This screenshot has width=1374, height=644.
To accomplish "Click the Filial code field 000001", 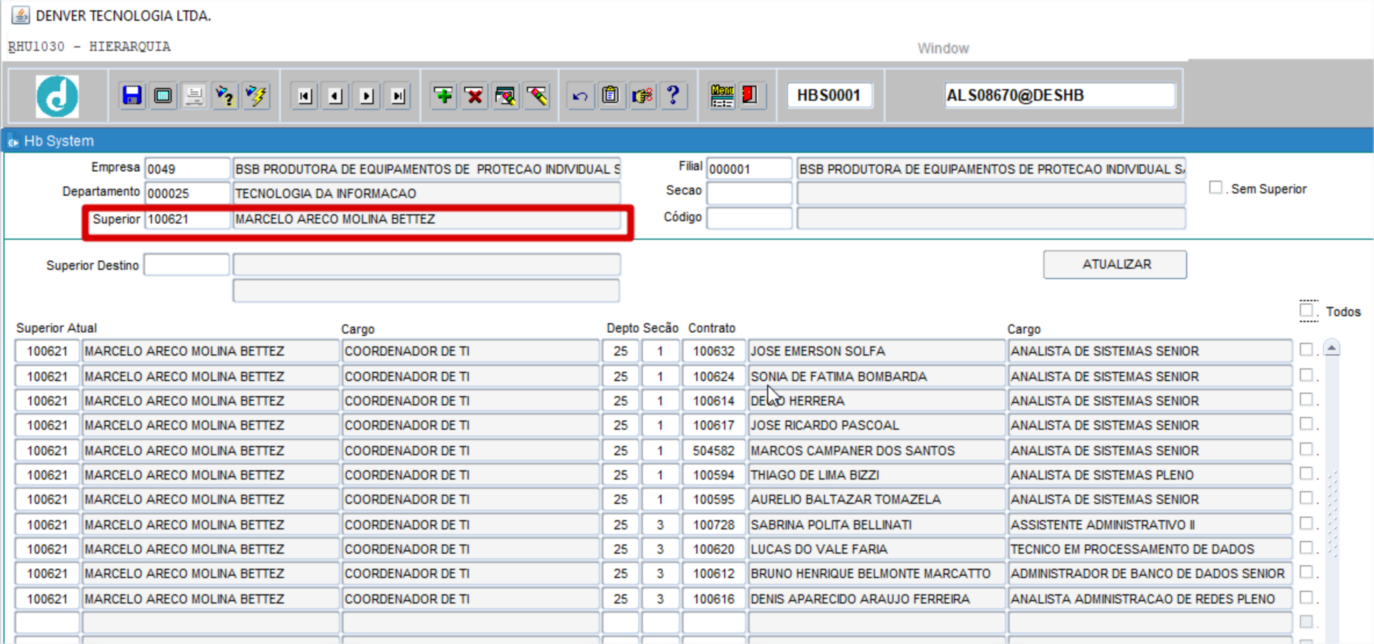I will (749, 169).
